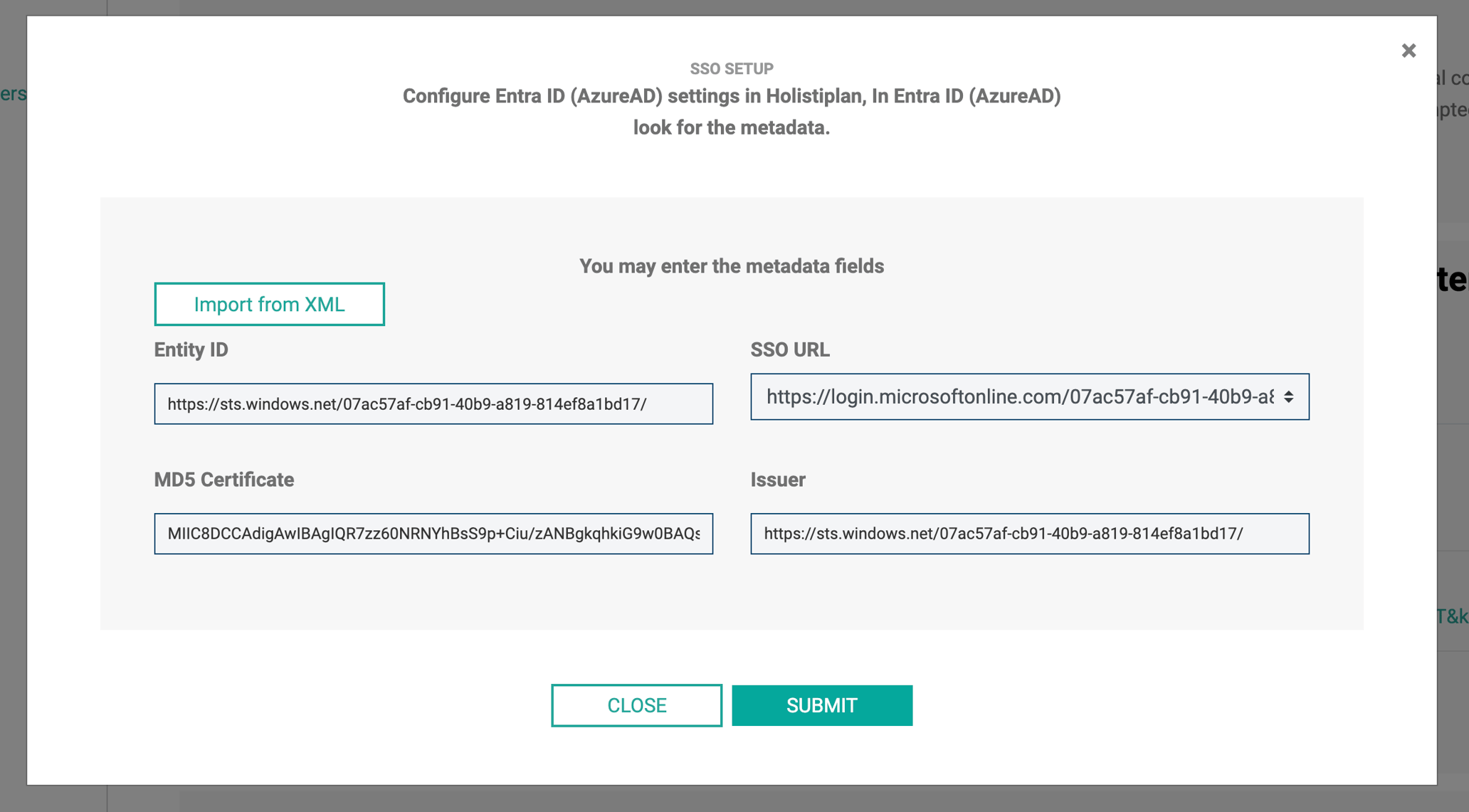Click the Issuer field label

click(777, 480)
